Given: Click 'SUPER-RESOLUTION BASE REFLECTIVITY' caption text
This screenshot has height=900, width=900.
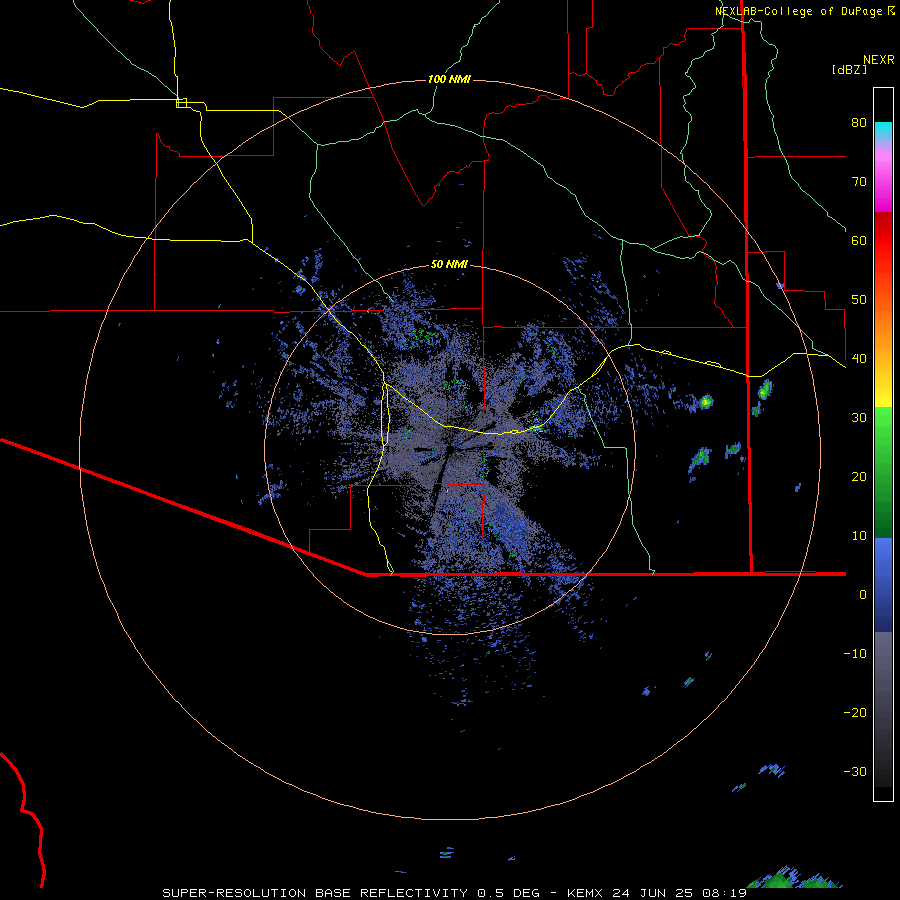Looking at the screenshot, I should [315, 893].
